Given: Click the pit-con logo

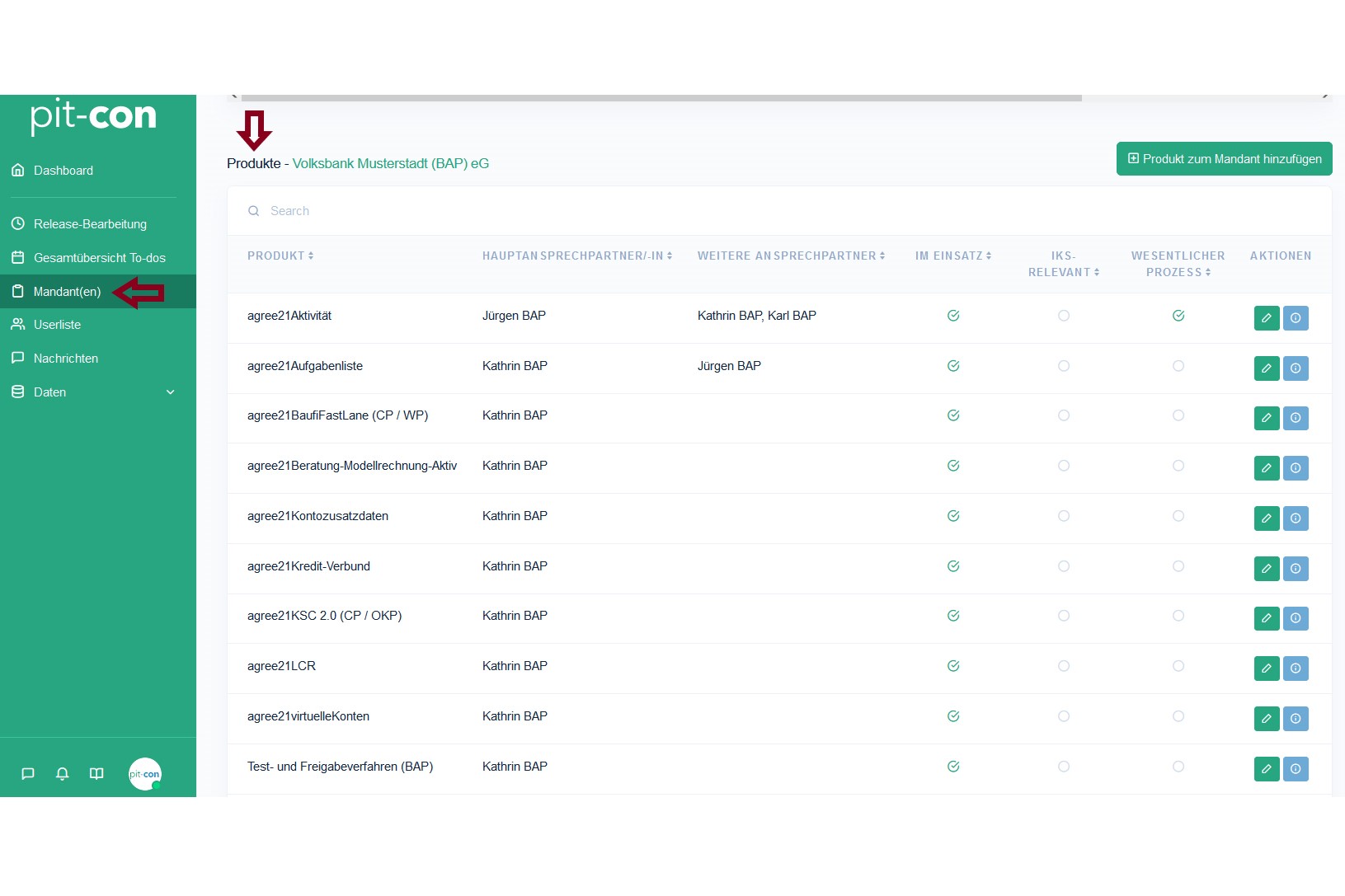Looking at the screenshot, I should coord(93,116).
